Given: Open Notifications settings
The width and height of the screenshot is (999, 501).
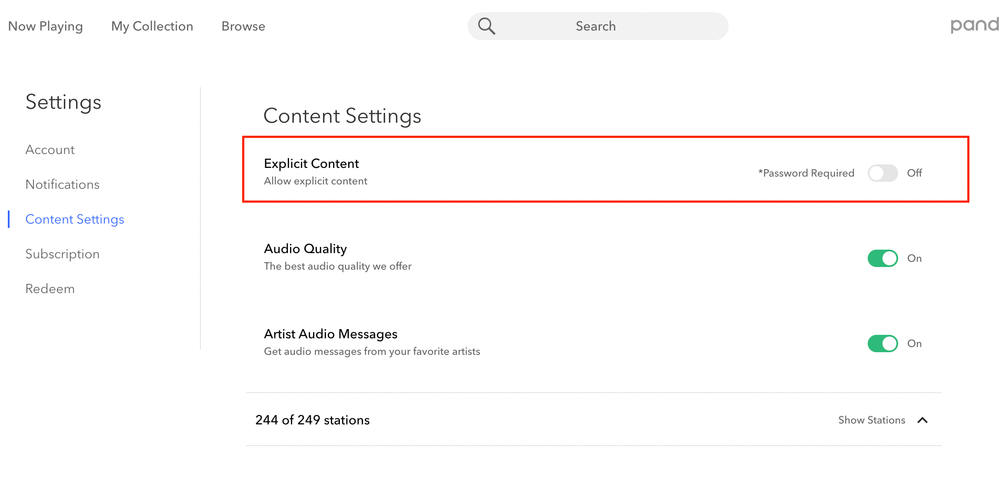Looking at the screenshot, I should 62,184.
